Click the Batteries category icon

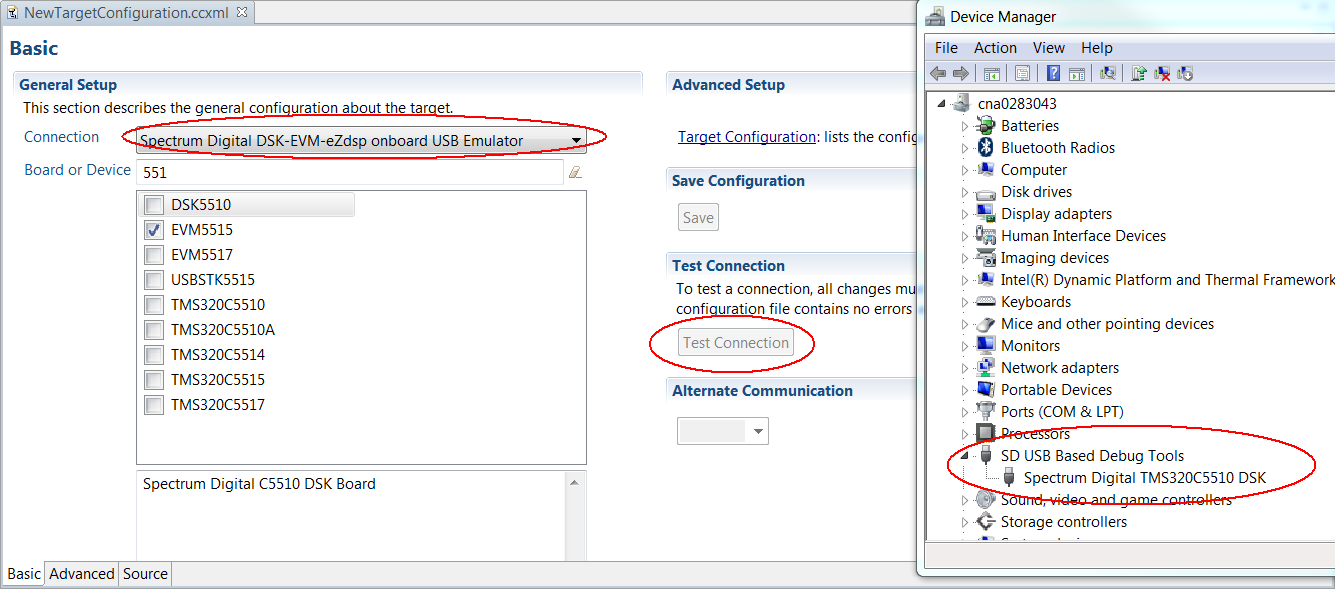(x=986, y=126)
